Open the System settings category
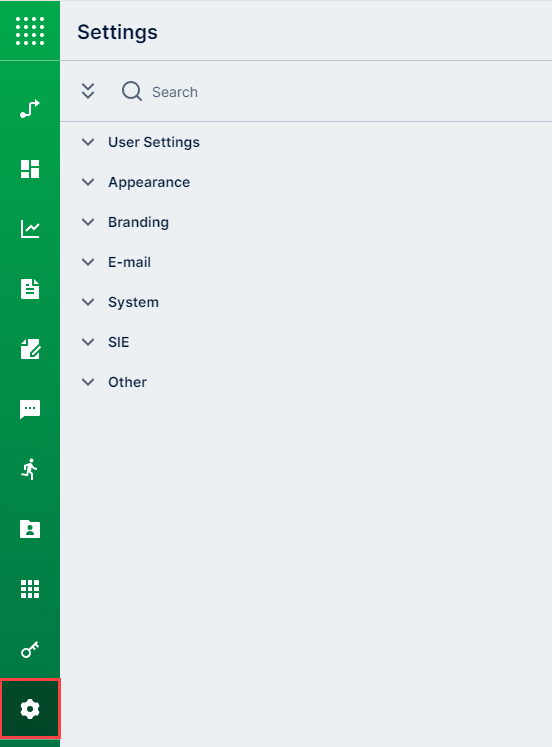This screenshot has width=552, height=747. click(133, 302)
